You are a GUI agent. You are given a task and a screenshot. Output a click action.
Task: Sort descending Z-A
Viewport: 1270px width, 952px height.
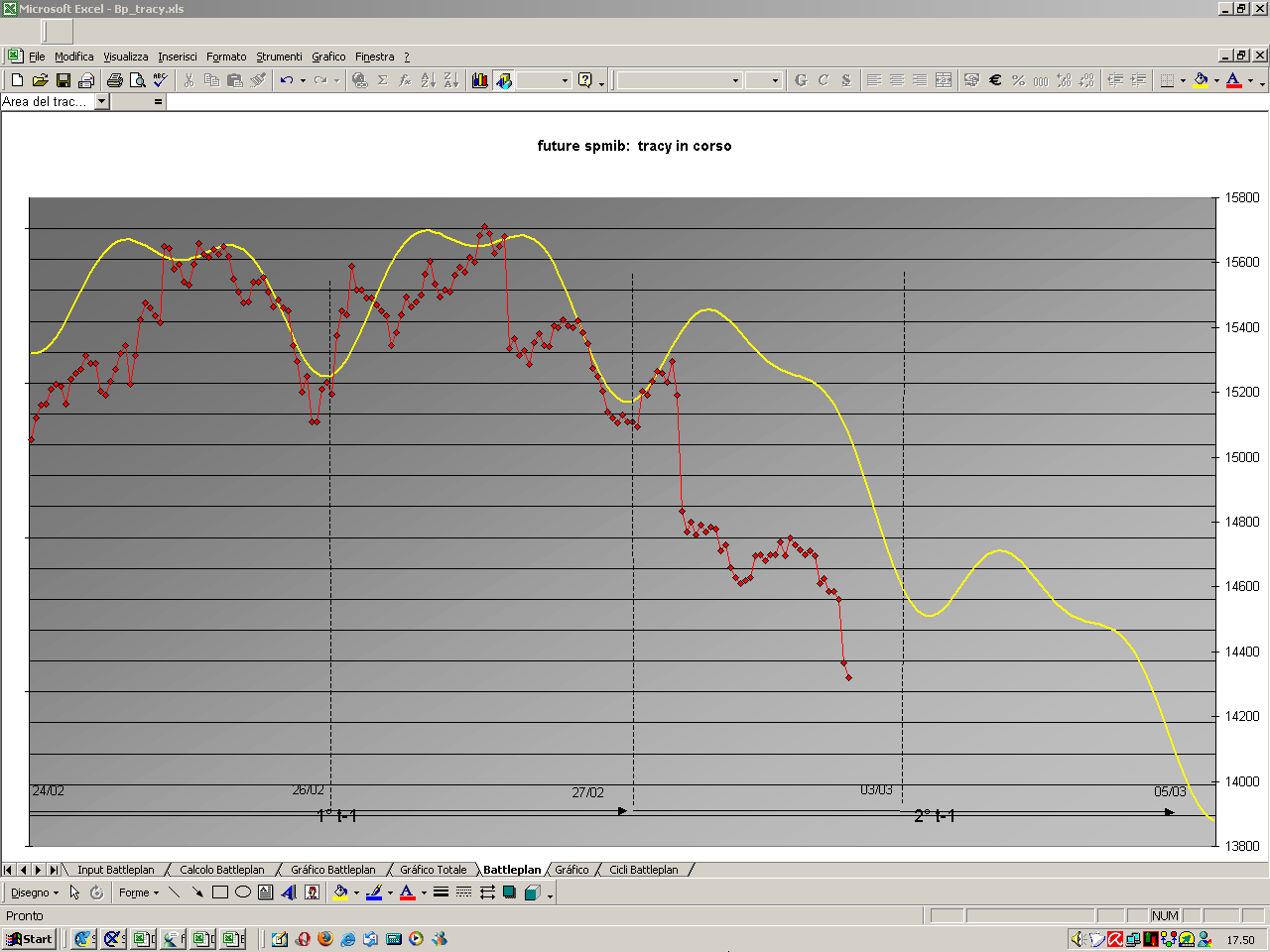pos(450,80)
